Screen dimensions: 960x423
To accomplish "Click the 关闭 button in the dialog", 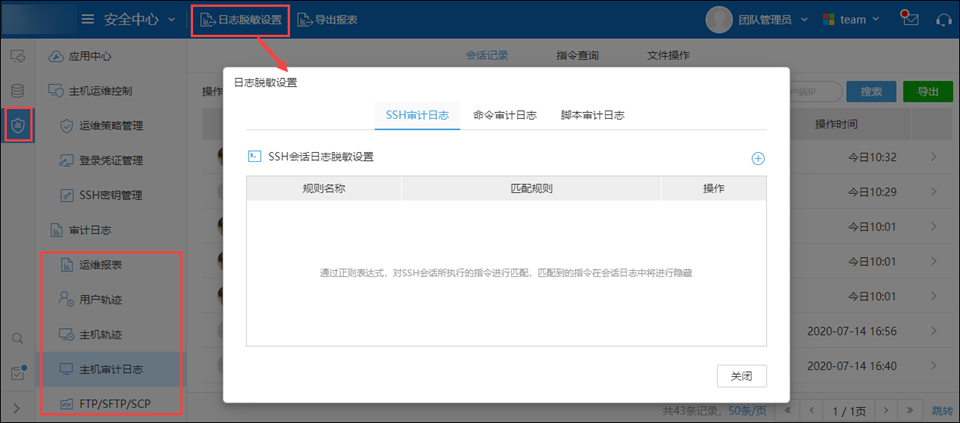I will pyautogui.click(x=741, y=376).
